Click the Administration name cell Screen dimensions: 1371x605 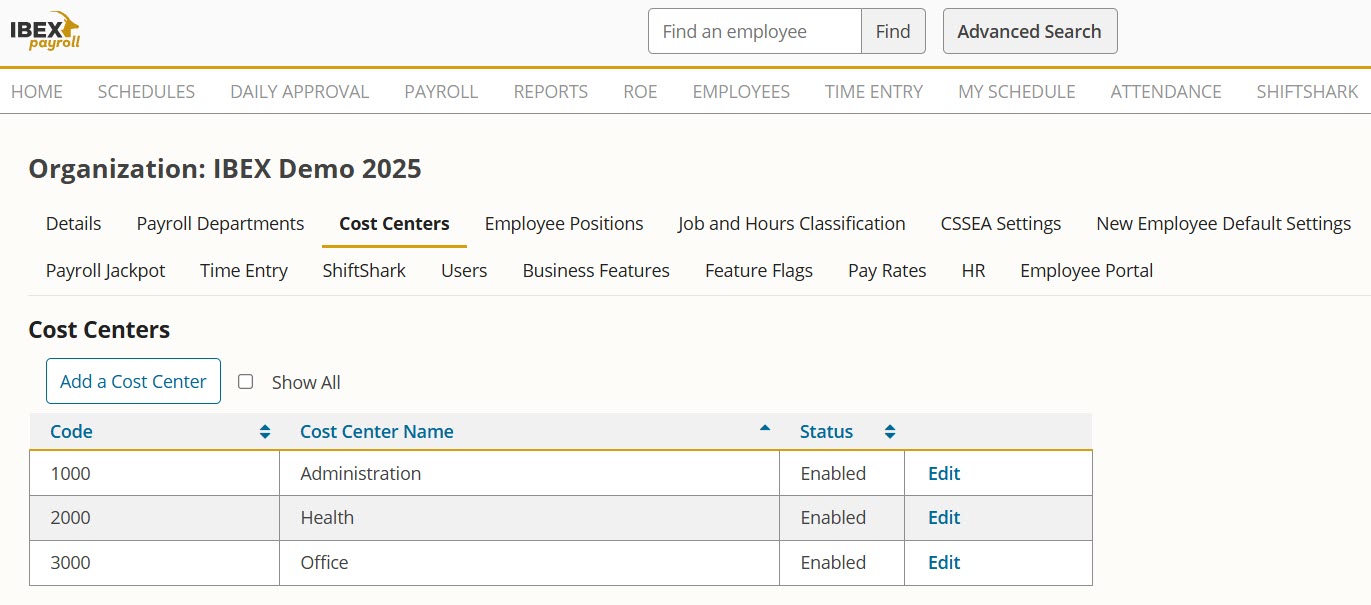coord(530,473)
